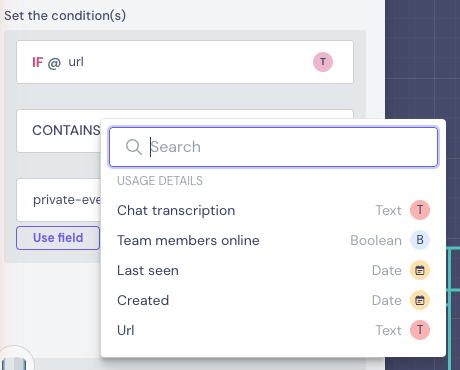Click the Text label in the Url row
This screenshot has height=370, width=460.
tap(388, 330)
